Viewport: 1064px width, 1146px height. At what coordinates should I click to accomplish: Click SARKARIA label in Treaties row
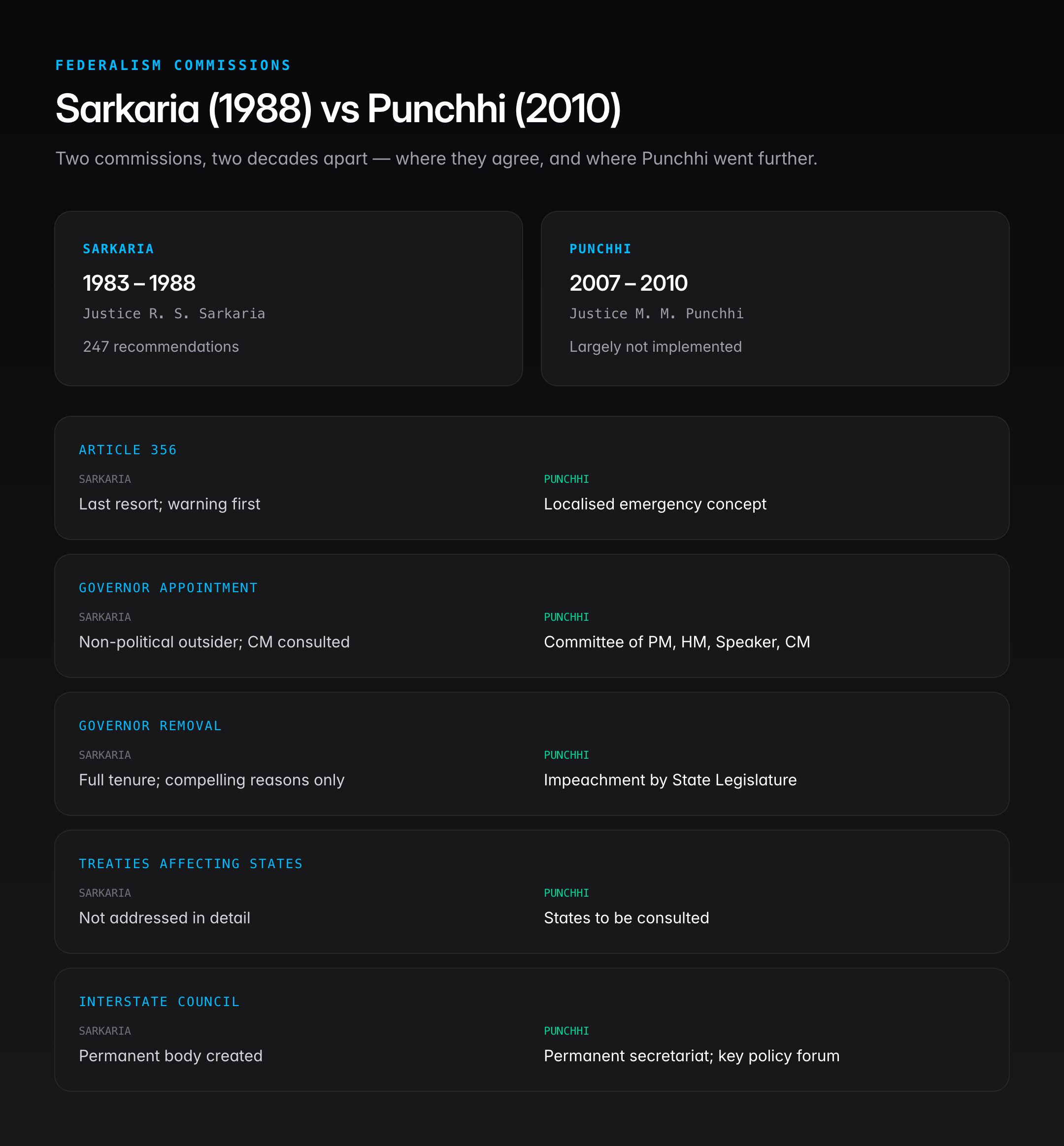pyautogui.click(x=105, y=893)
